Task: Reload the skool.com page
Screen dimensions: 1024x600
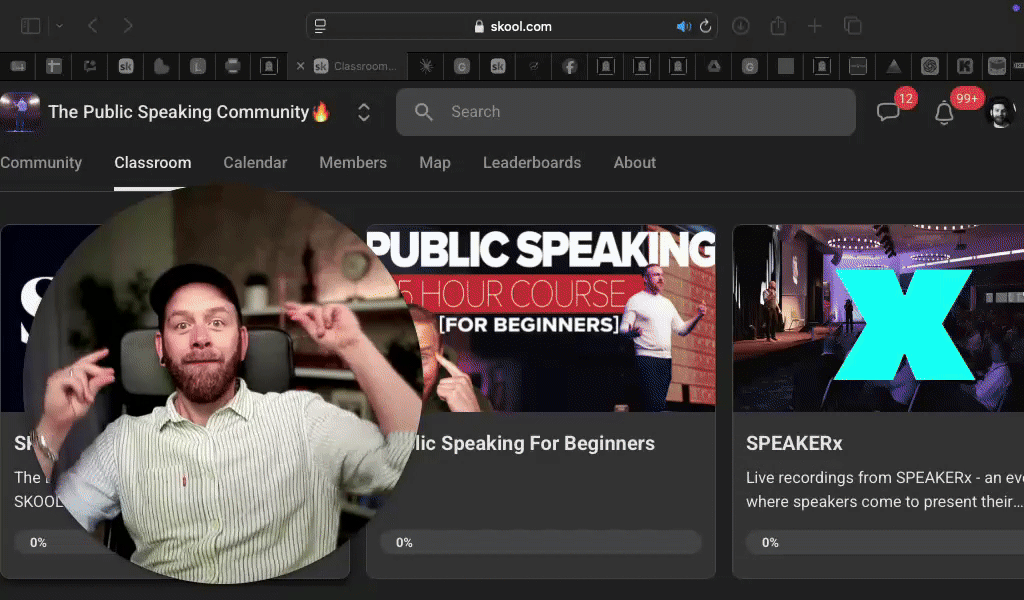Action: (705, 26)
